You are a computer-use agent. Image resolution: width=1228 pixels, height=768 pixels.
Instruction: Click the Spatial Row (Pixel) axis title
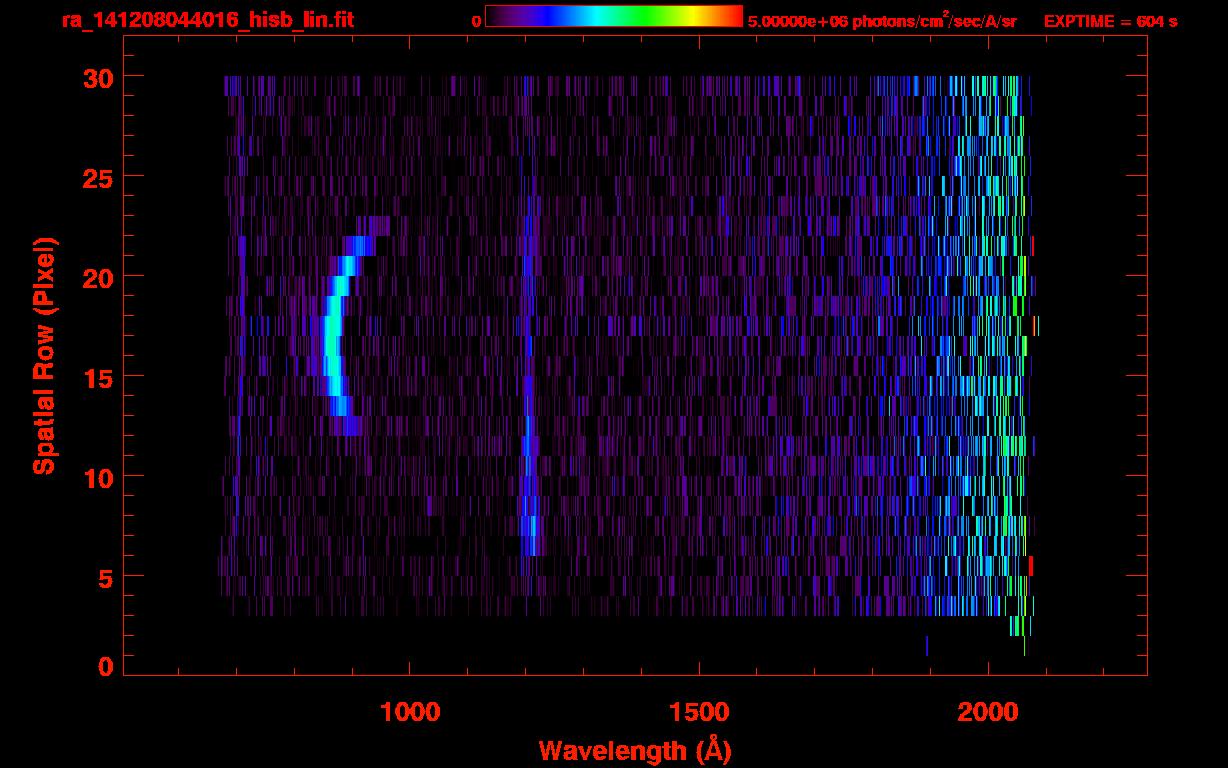tap(44, 356)
